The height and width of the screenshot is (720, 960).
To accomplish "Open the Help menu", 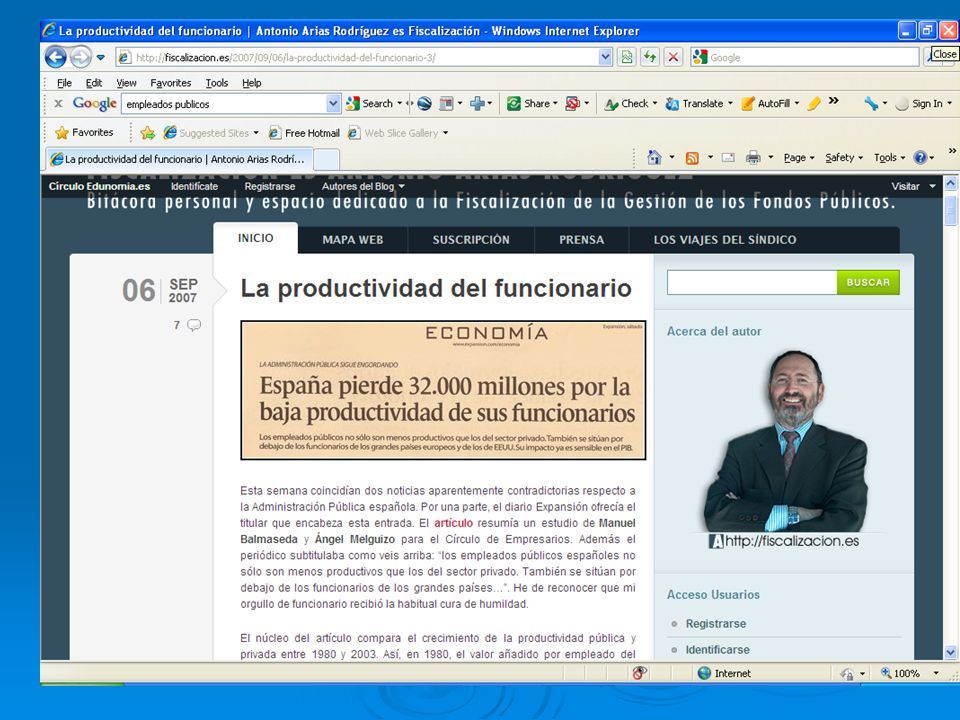I will pyautogui.click(x=252, y=83).
